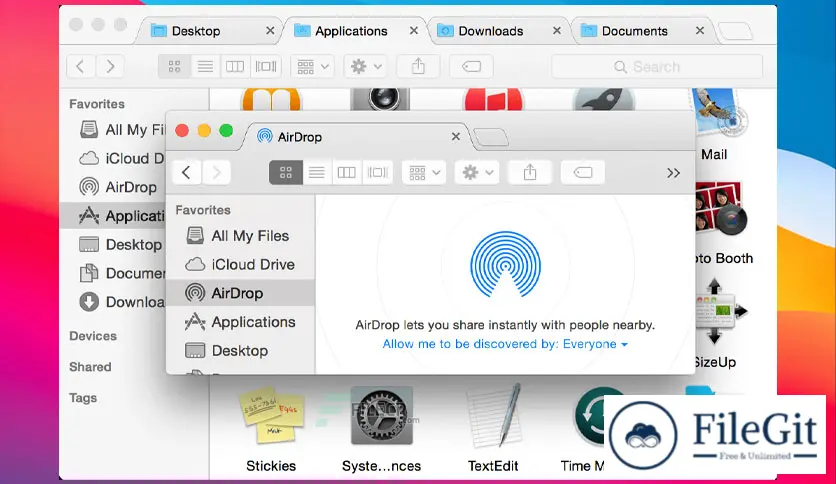Screen dimensions: 836x484
Task: Click the Edit Tags icon in AirDrop toolbar
Action: 583,172
